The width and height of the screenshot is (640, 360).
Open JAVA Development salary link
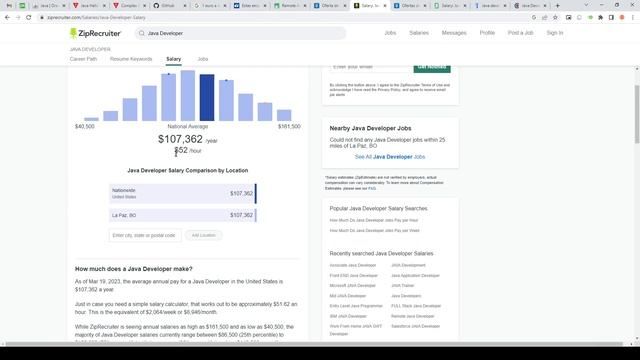pos(408,265)
